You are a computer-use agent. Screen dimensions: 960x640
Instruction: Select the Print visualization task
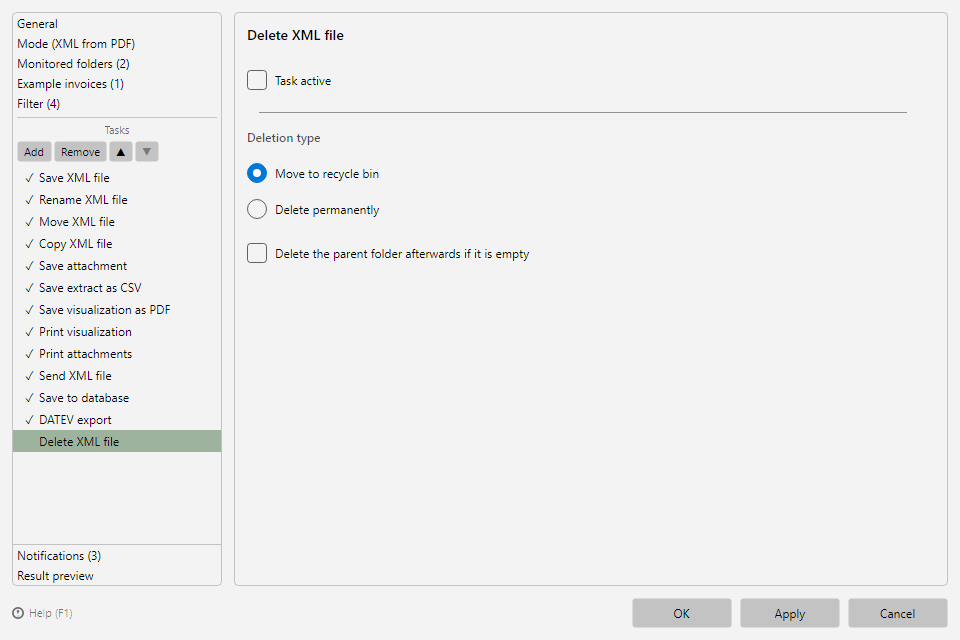pyautogui.click(x=85, y=333)
